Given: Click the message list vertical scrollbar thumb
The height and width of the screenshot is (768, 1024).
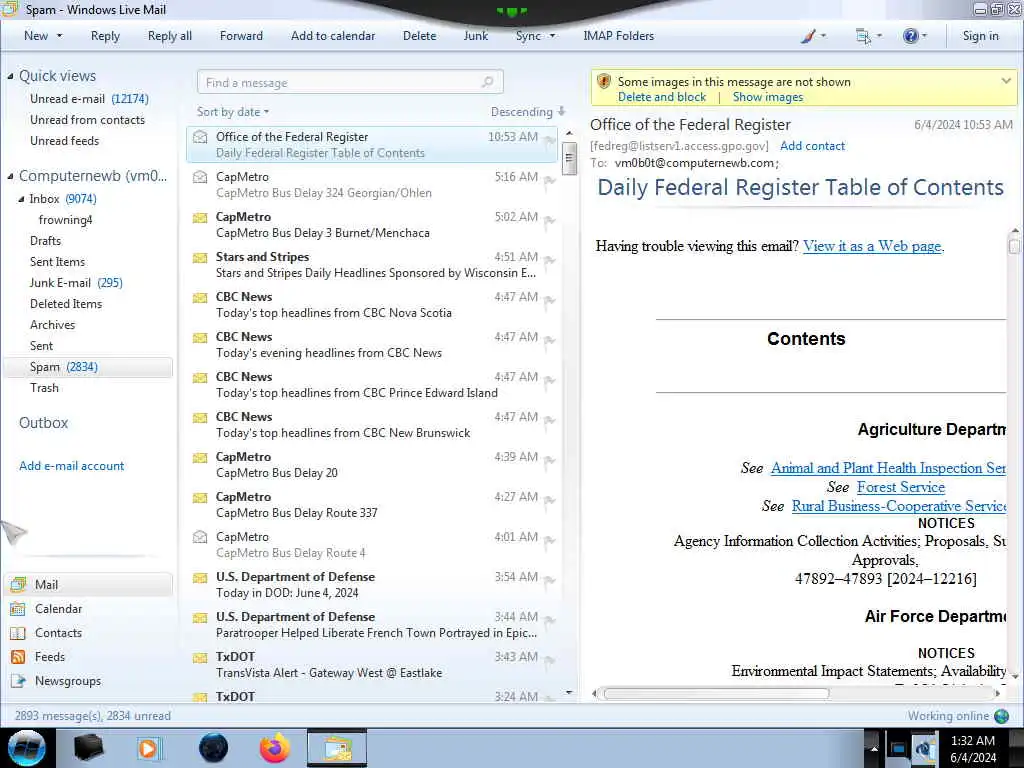Looking at the screenshot, I should pyautogui.click(x=569, y=157).
